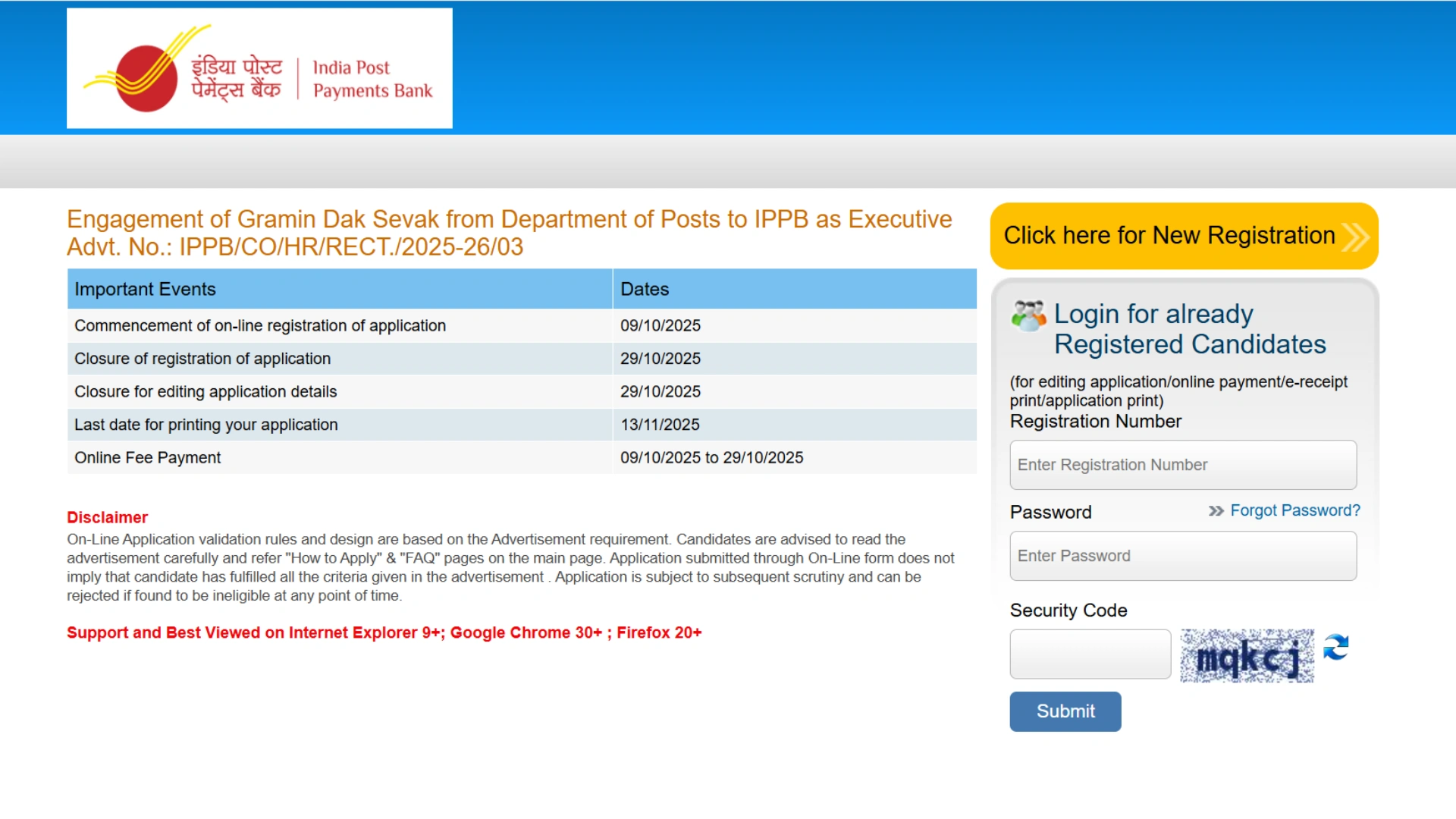Click the double chevron on New Registration
This screenshot has height=819, width=1456.
[x=1355, y=237]
